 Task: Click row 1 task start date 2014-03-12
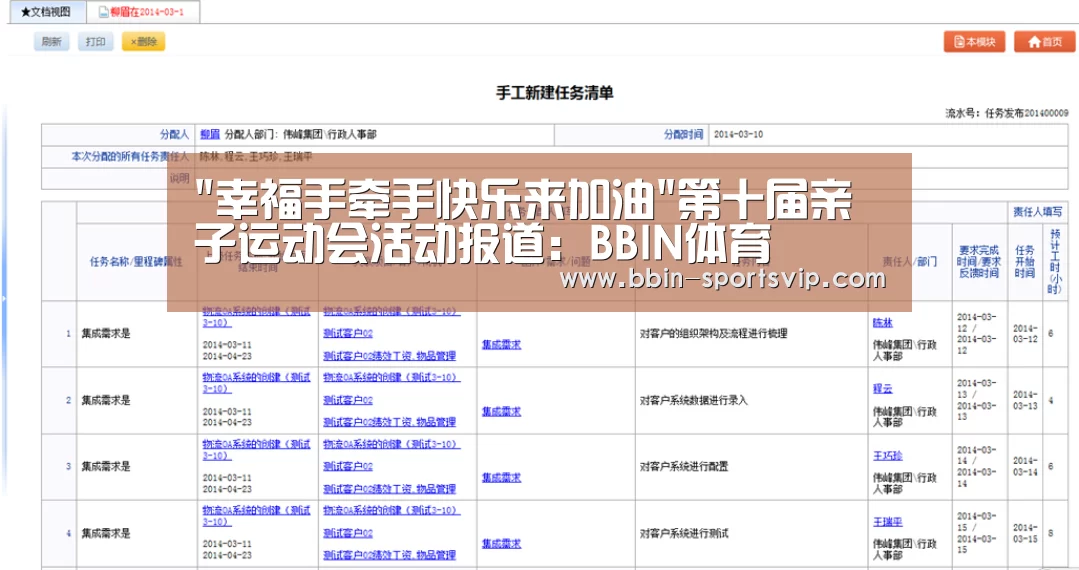(1025, 333)
